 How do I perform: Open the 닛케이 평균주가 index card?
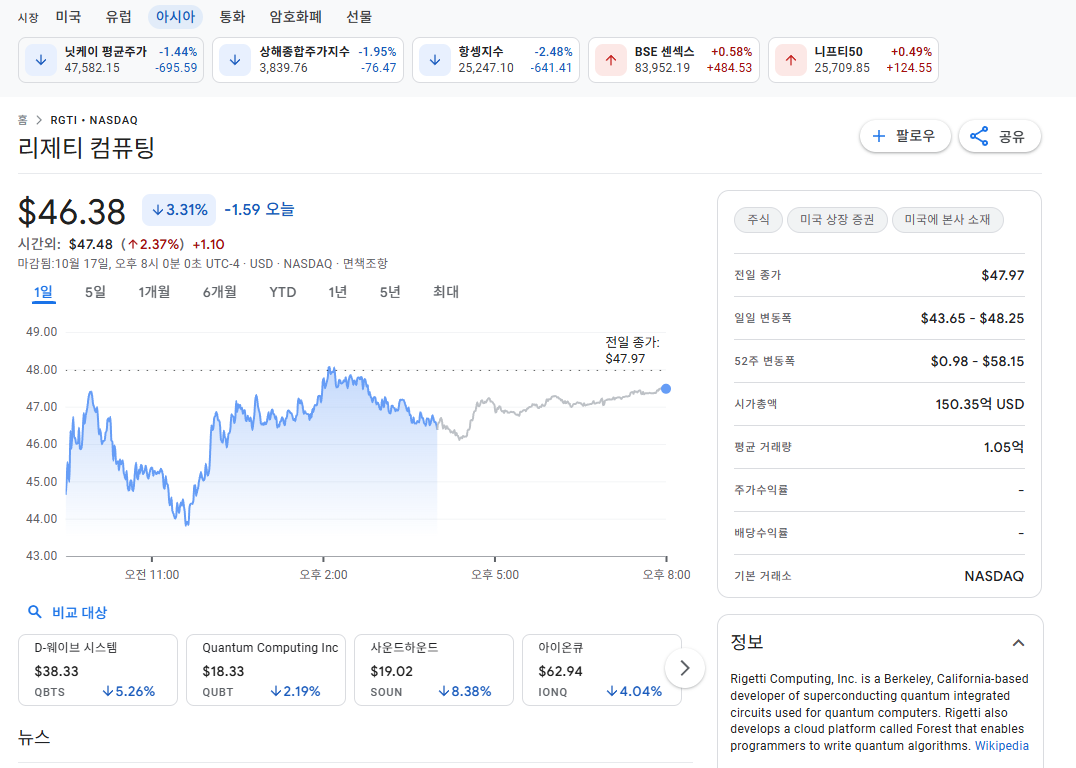pos(111,60)
